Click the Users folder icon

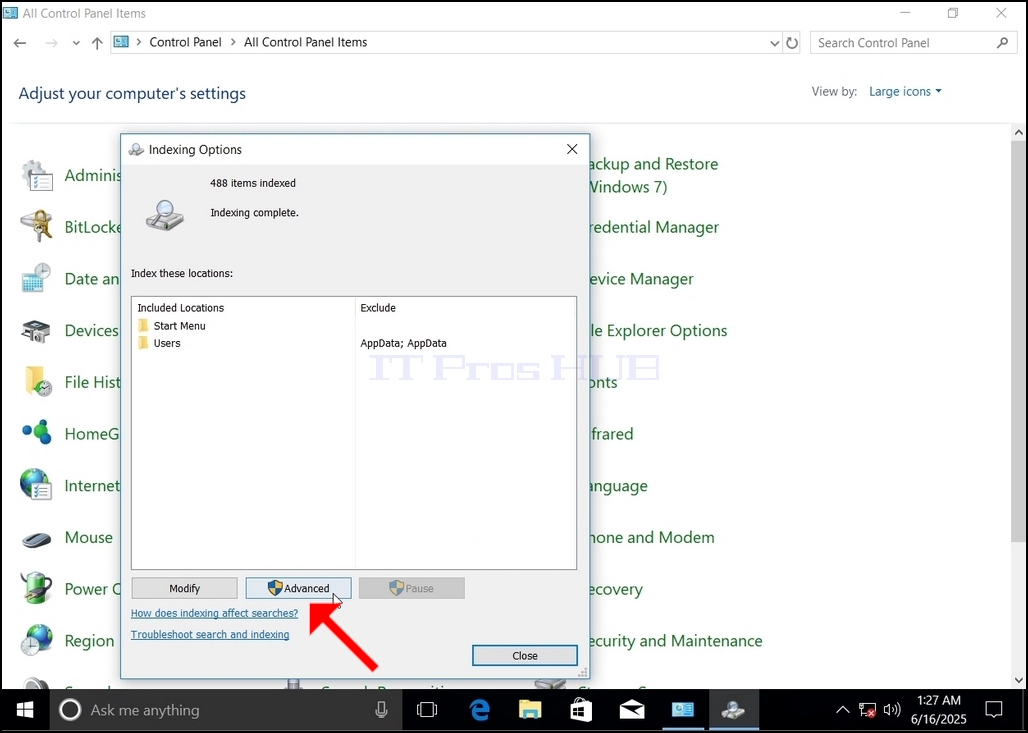tap(144, 343)
